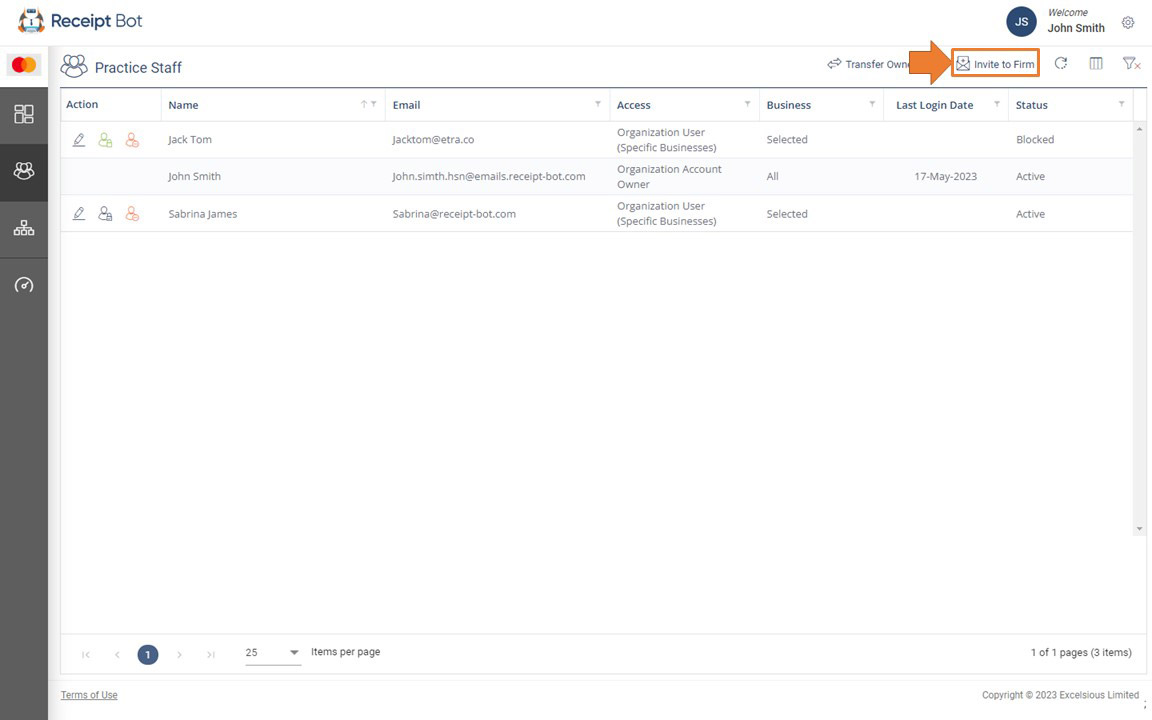1152x720 pixels.
Task: Select the Practice Staff sidebar tab
Action: point(24,171)
